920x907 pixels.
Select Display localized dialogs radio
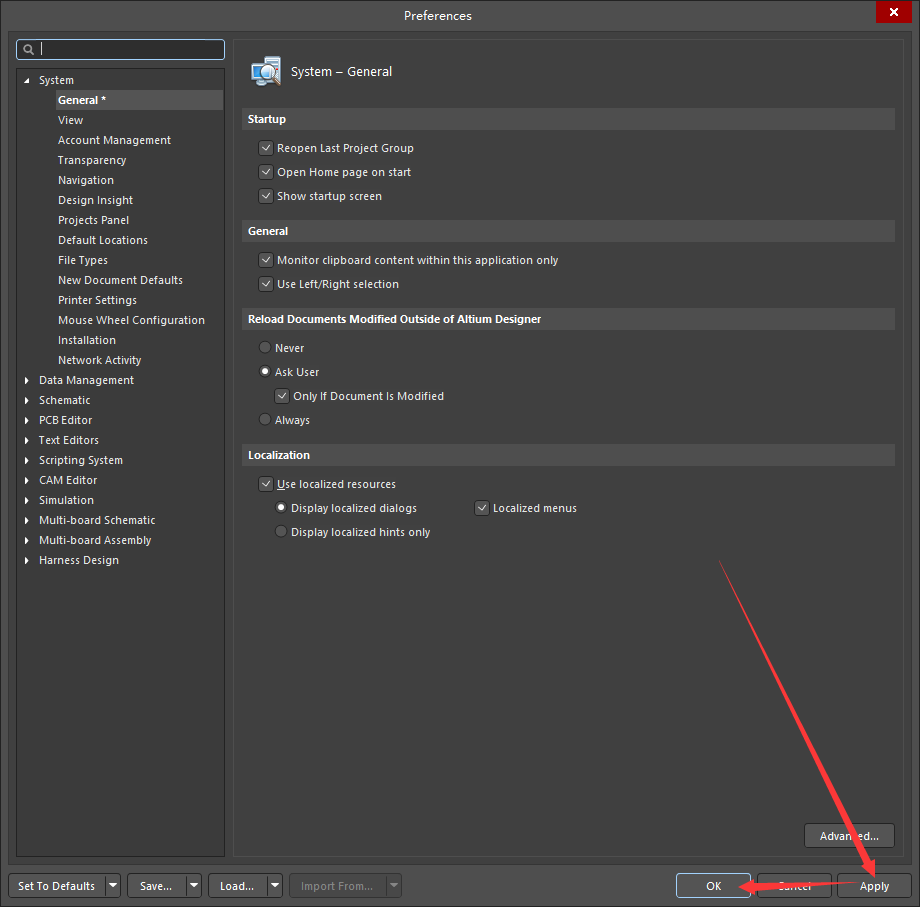coord(281,508)
